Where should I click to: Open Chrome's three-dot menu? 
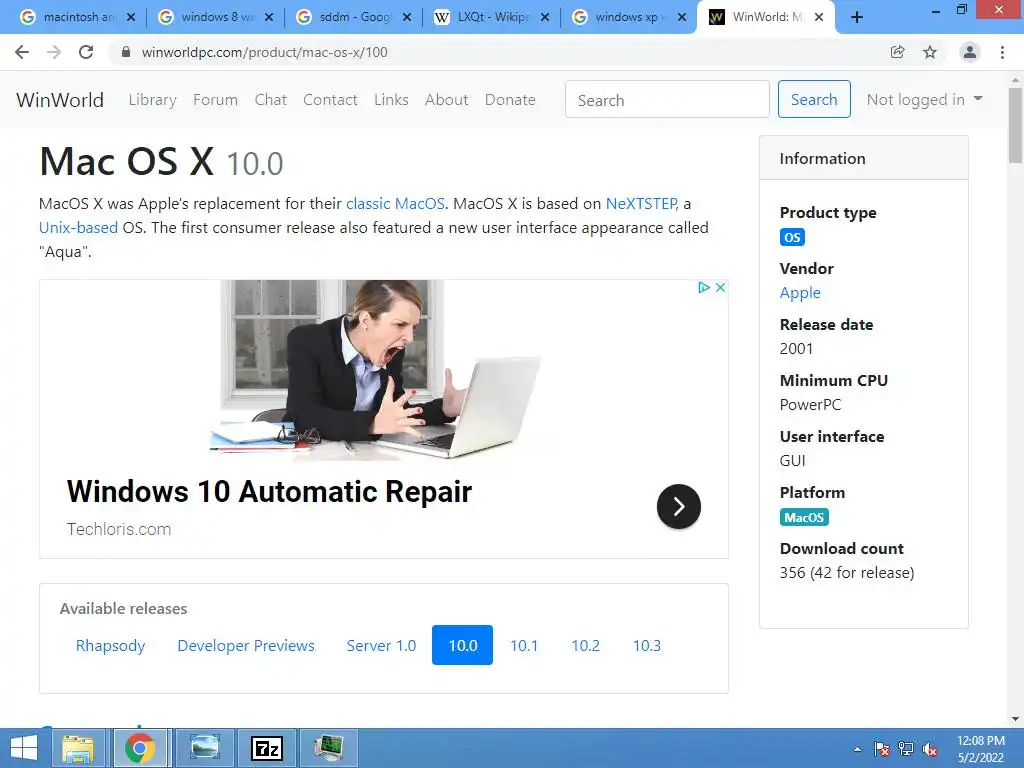[x=1002, y=52]
